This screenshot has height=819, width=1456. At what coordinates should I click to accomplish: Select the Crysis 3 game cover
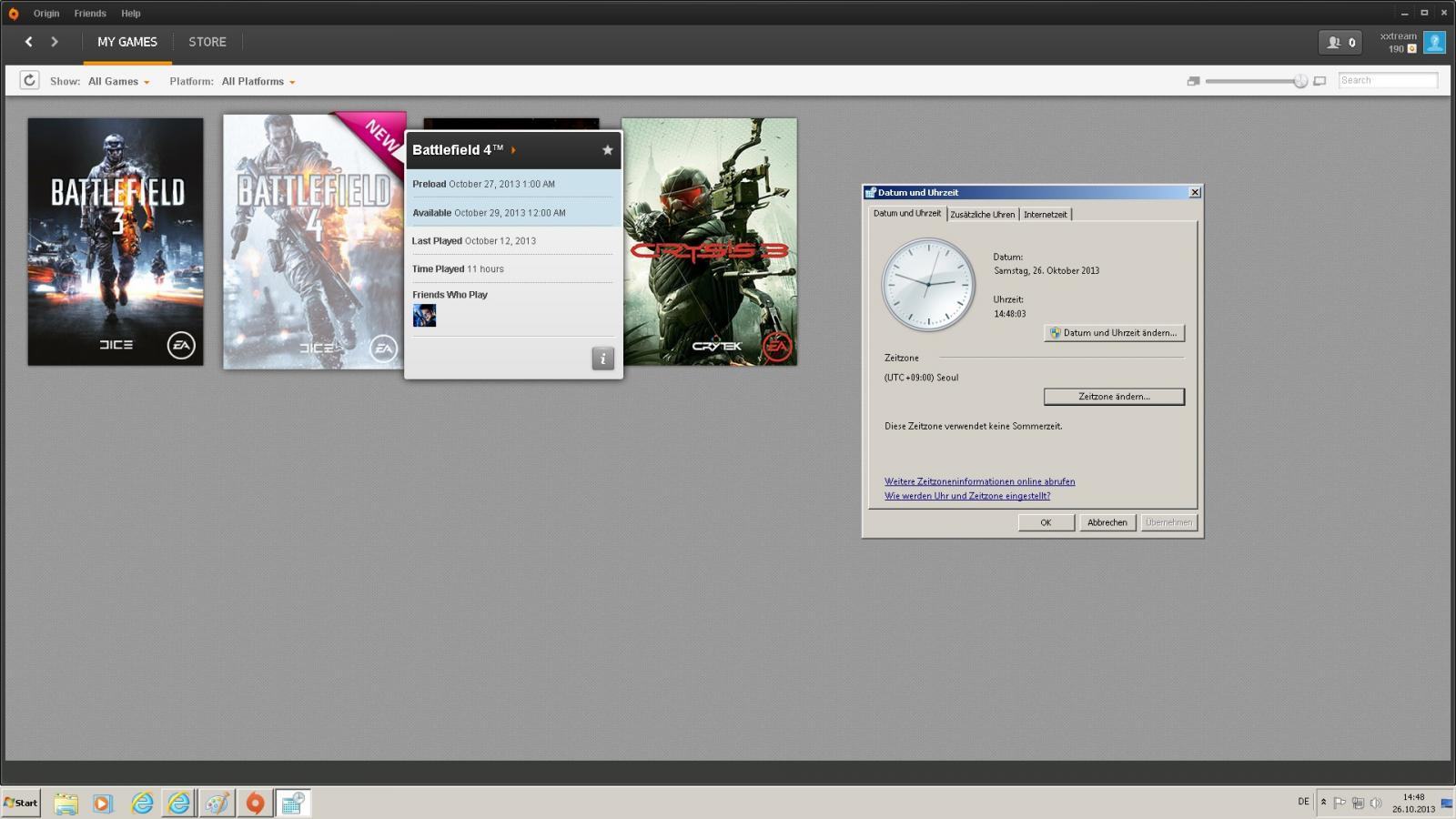[710, 242]
